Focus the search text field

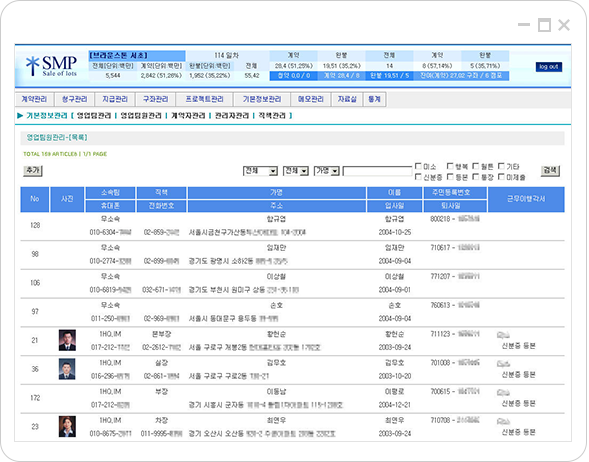[x=378, y=171]
